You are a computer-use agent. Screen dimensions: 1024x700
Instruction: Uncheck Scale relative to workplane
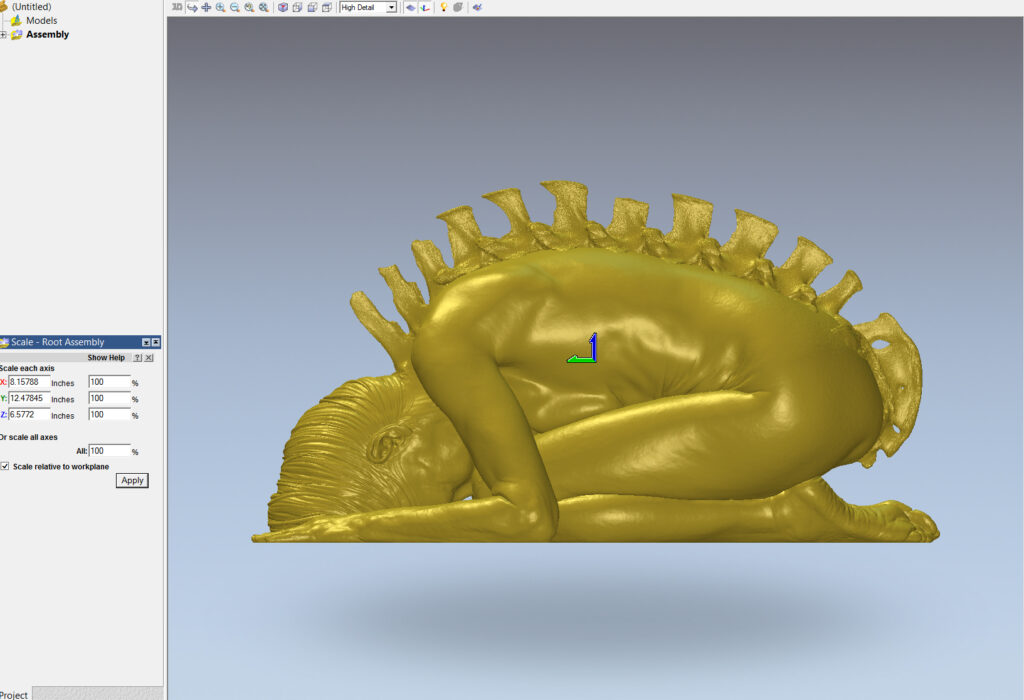[x=6, y=467]
